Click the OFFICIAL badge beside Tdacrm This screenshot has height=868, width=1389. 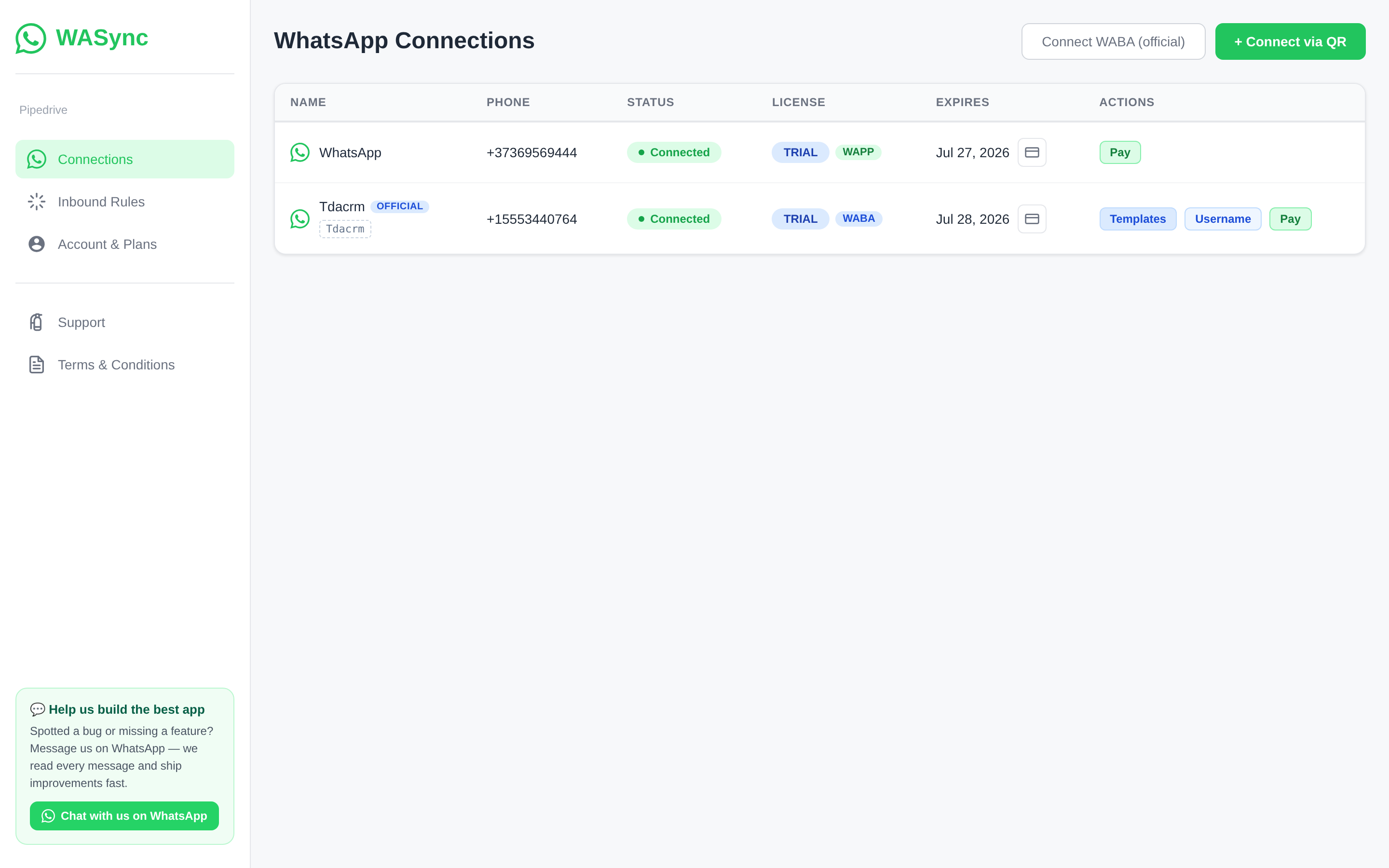click(x=399, y=206)
